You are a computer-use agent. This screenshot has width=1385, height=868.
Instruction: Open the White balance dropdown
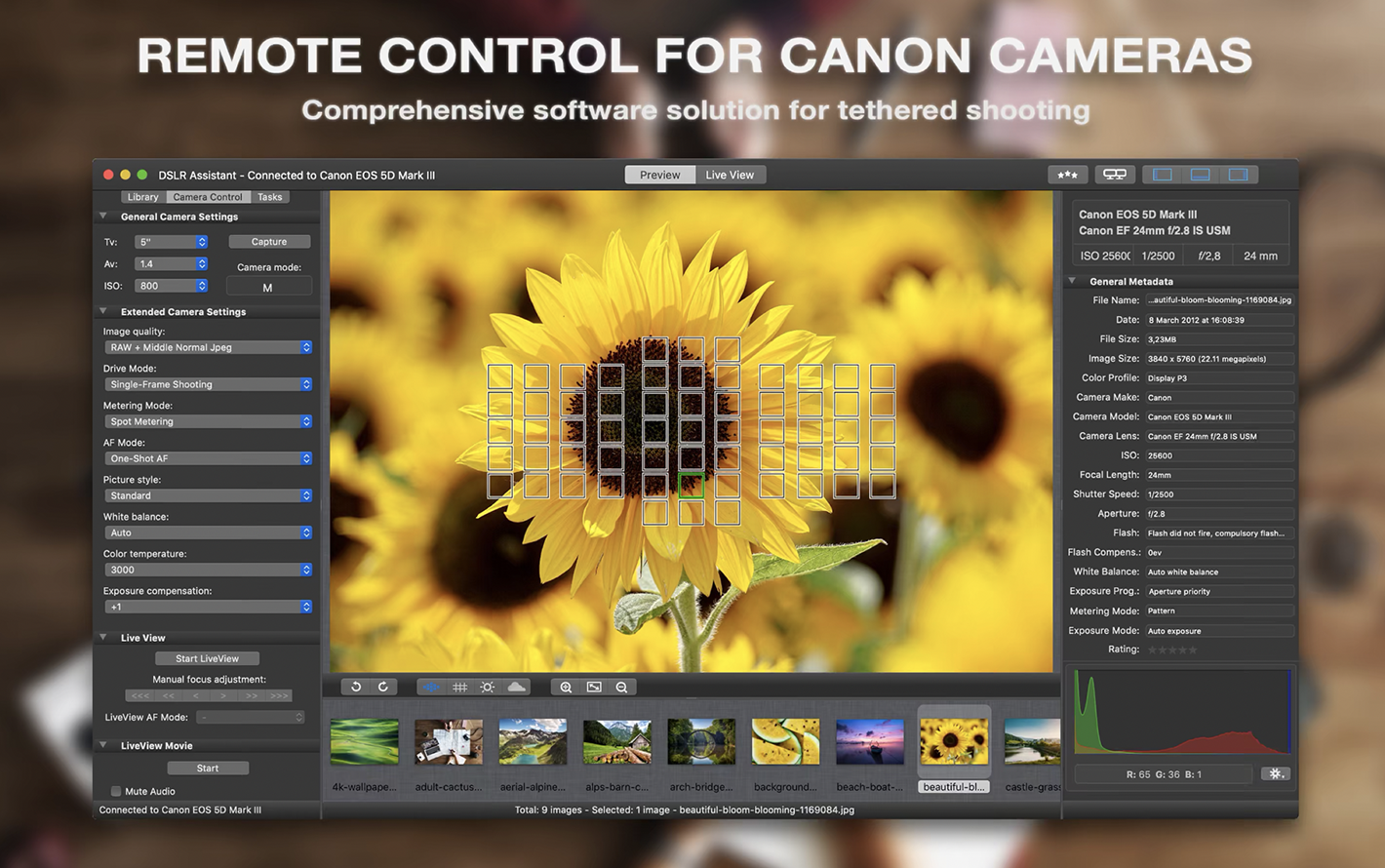209,533
